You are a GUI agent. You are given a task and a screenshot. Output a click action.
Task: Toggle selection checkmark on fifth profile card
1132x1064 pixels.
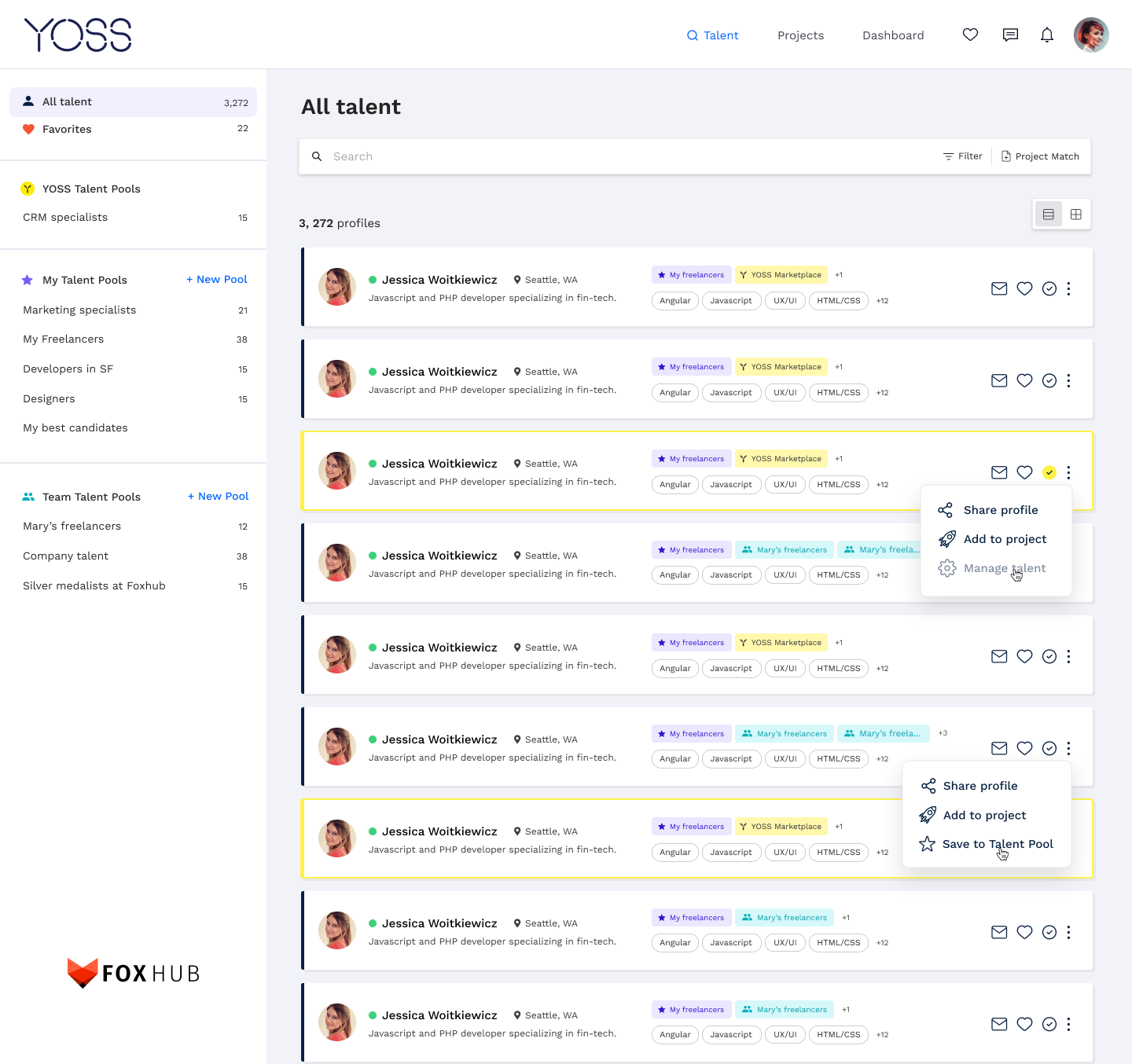[1049, 656]
